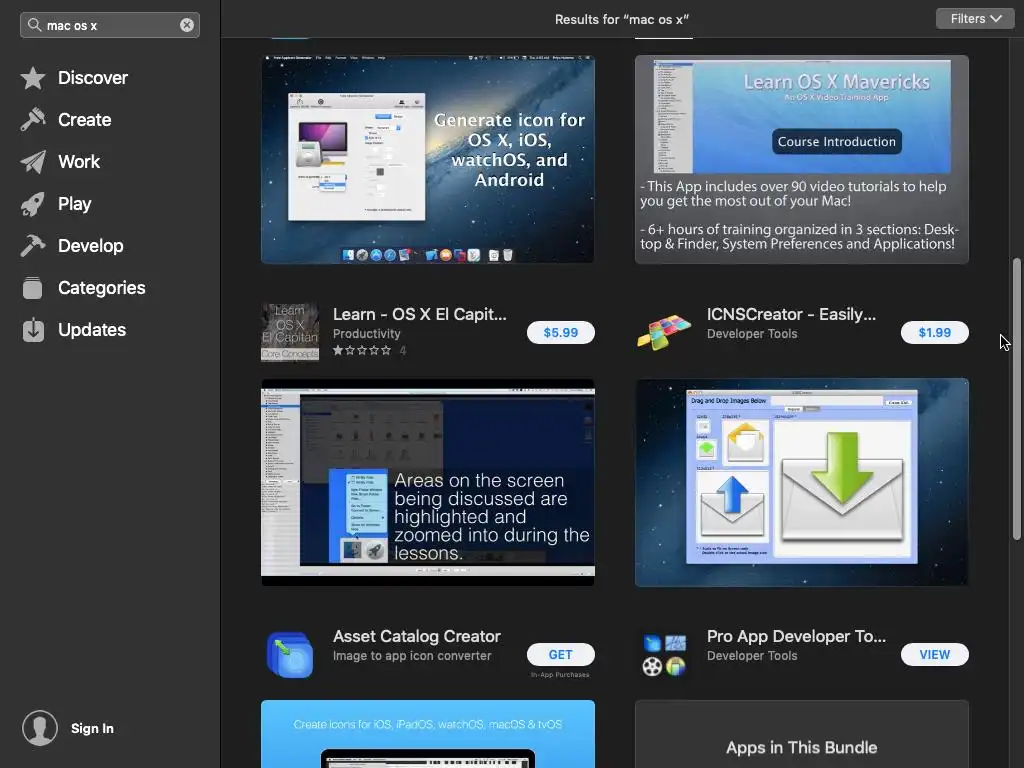Focus the mac os x search field

click(x=110, y=25)
